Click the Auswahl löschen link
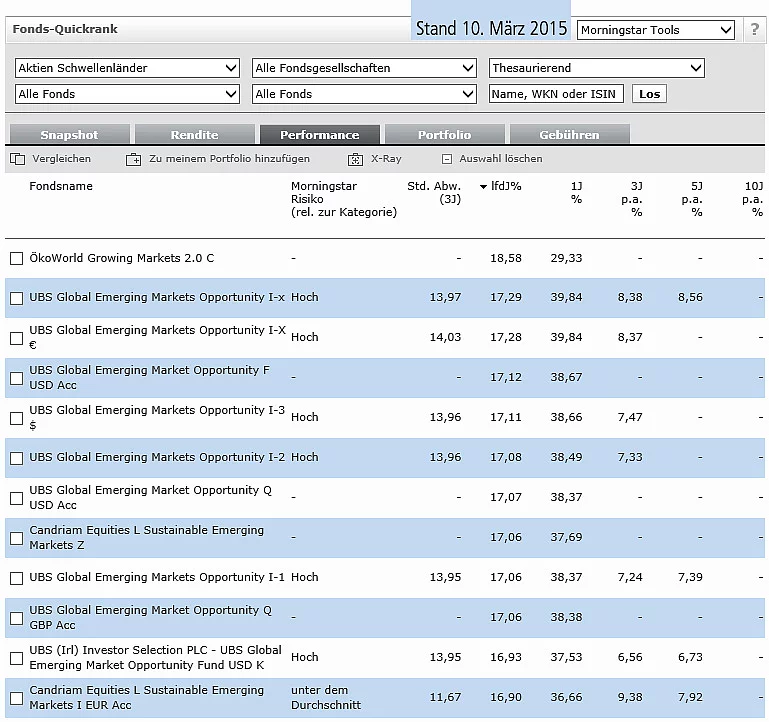Screen dimensions: 769x722 click(x=501, y=158)
